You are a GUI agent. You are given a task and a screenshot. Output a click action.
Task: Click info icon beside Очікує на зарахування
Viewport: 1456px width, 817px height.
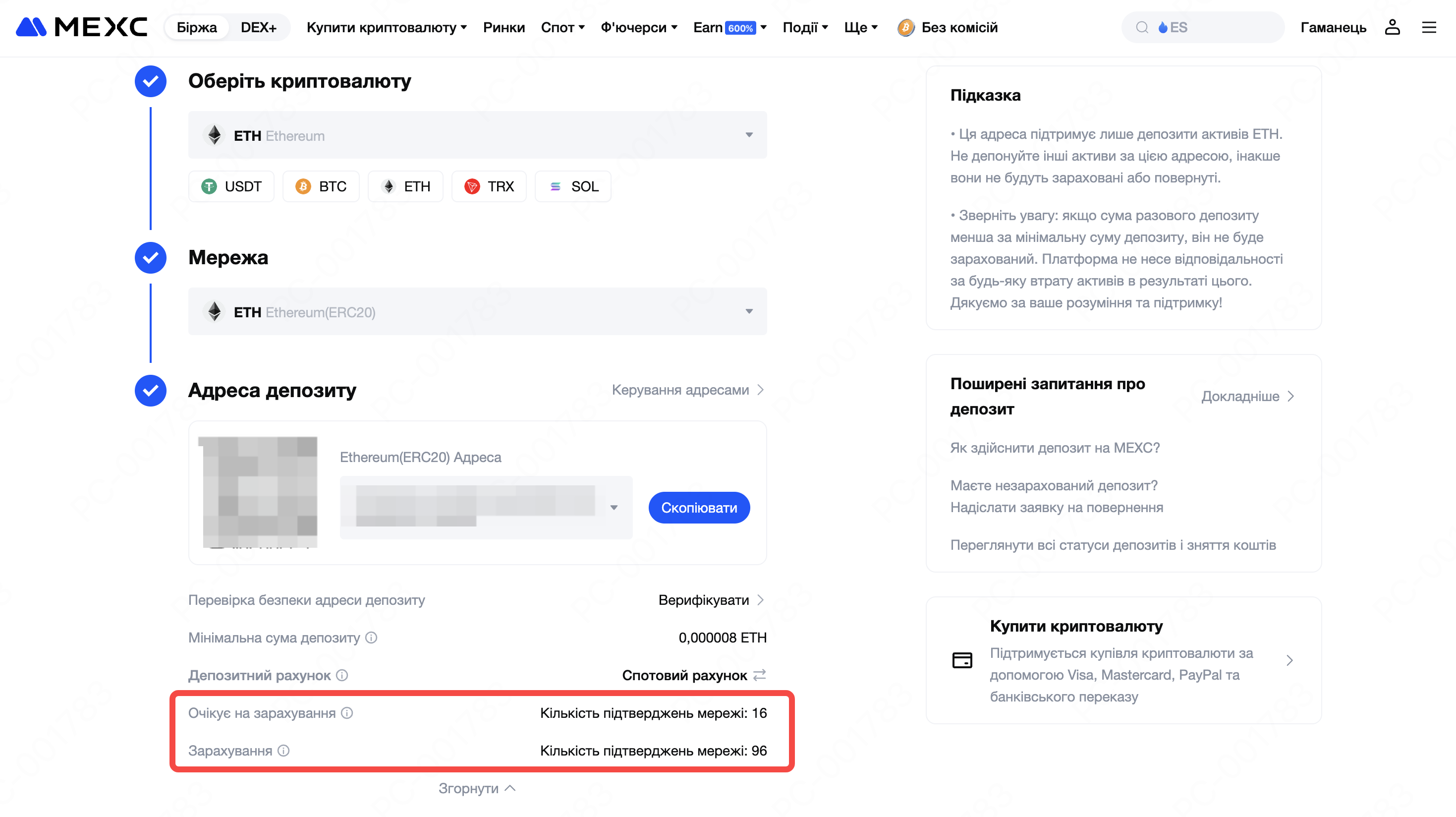(347, 713)
